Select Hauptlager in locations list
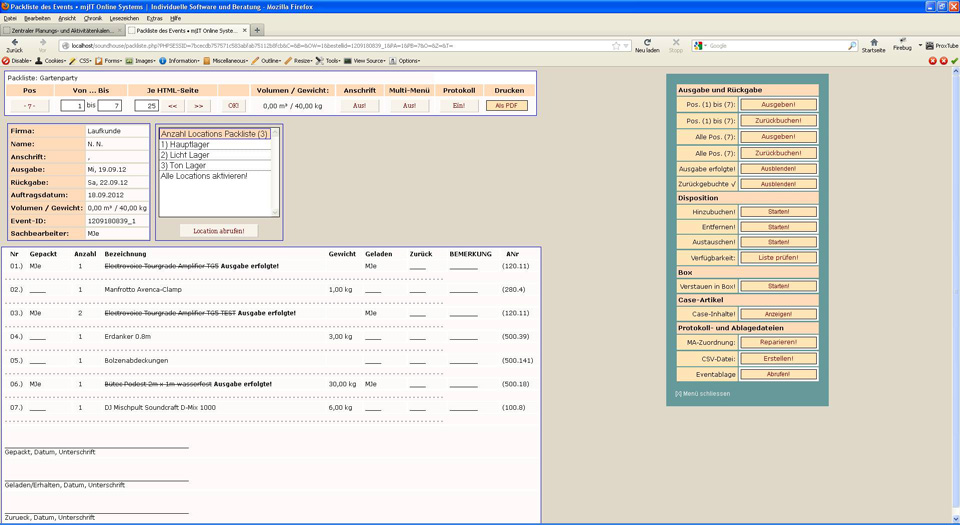This screenshot has width=960, height=525. coord(215,144)
